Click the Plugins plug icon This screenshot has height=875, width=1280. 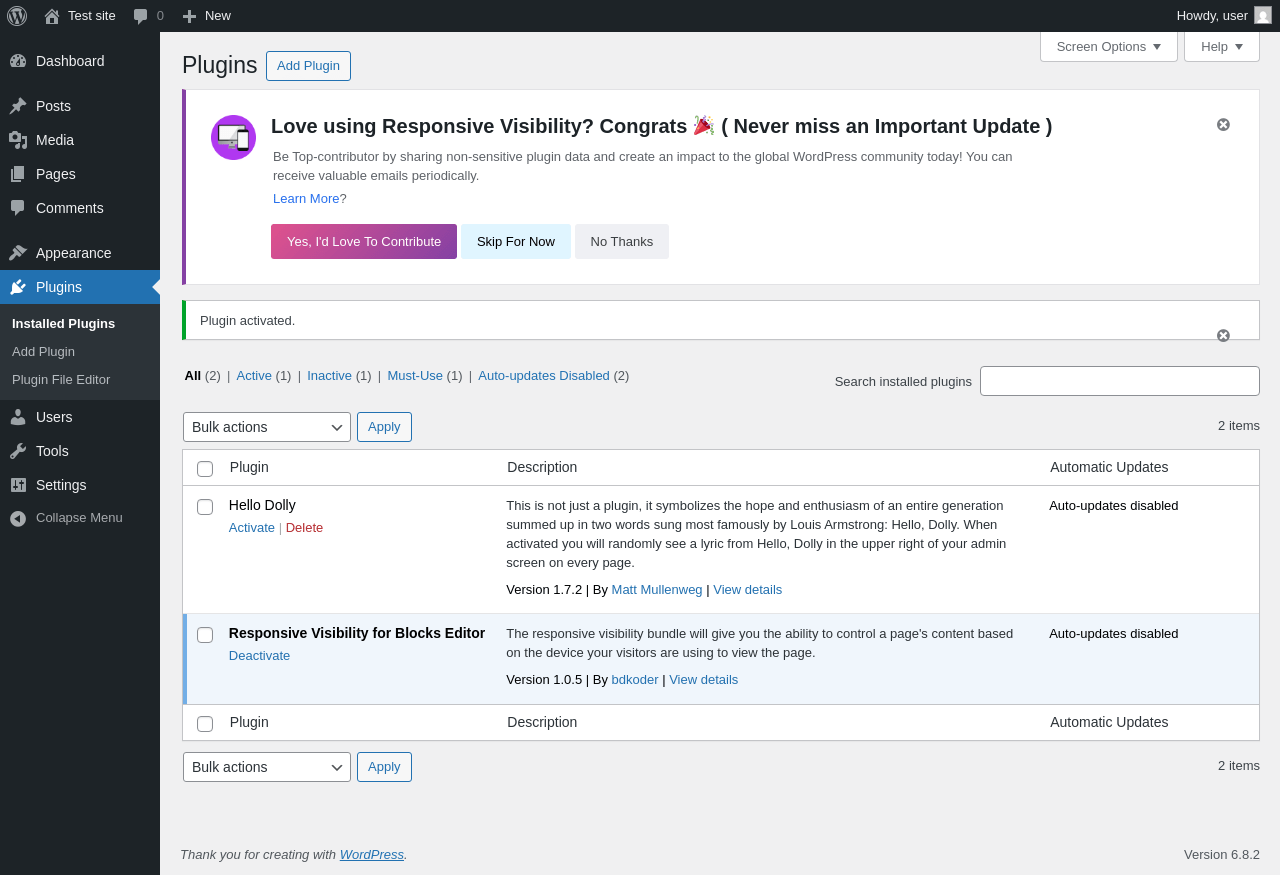[18, 287]
